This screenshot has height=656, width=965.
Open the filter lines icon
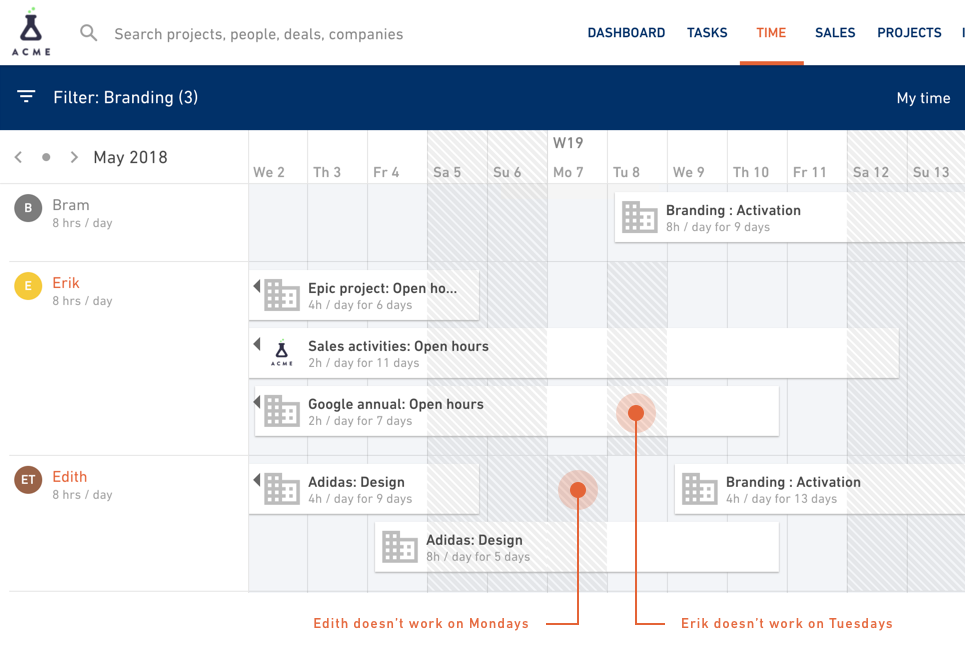pyautogui.click(x=26, y=97)
